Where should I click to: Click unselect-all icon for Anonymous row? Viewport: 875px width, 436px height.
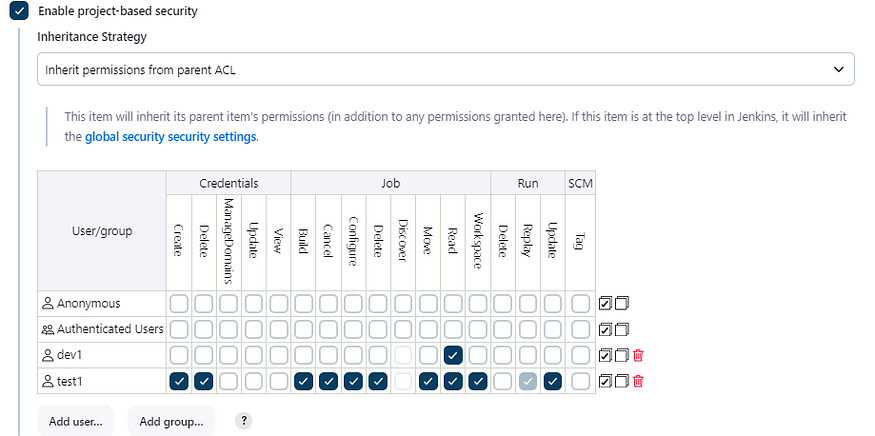622,304
